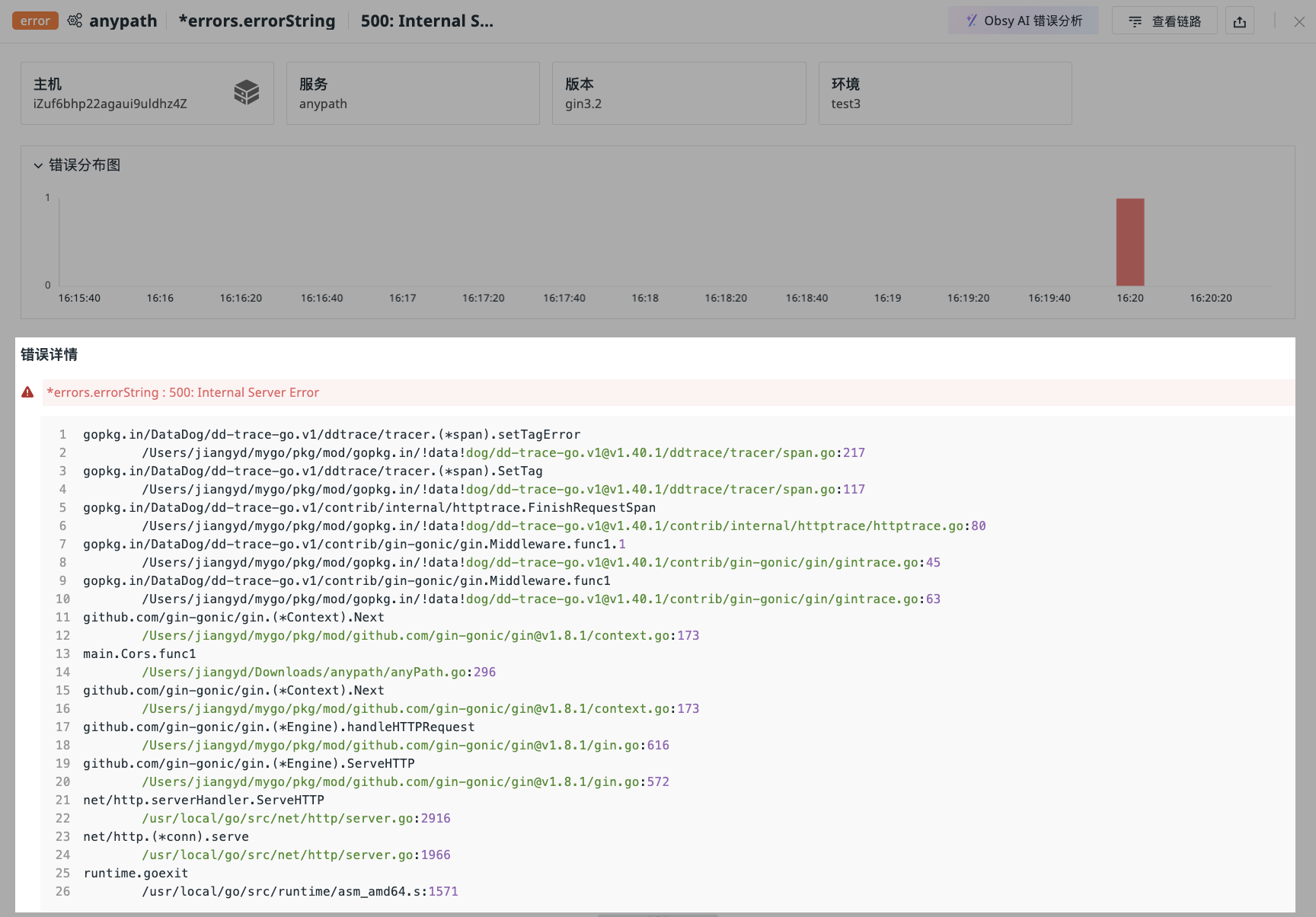Click the orange error badge
1316x917 pixels.
(35, 21)
